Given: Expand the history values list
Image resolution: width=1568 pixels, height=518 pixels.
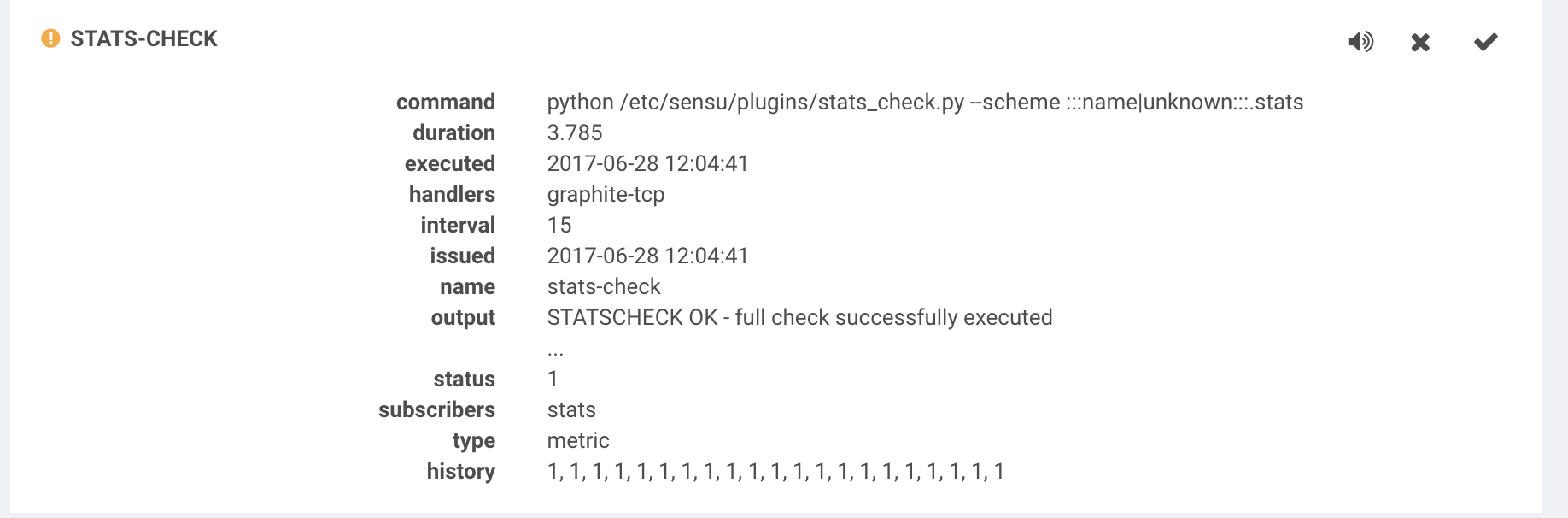Looking at the screenshot, I should click(775, 471).
